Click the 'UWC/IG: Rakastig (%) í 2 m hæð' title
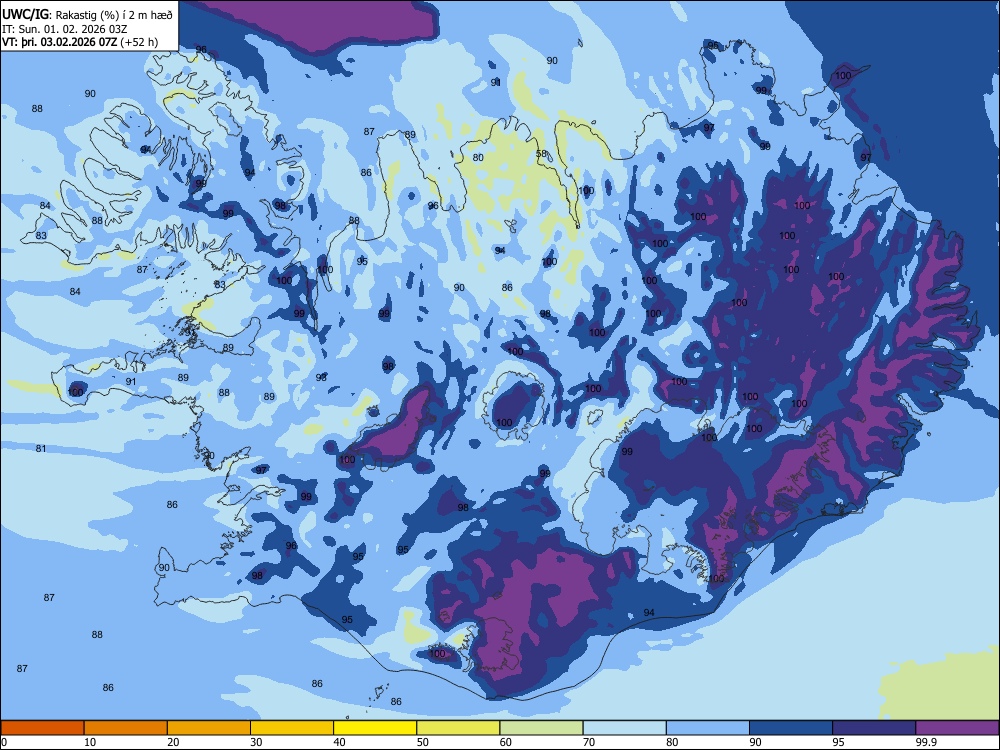 click(x=87, y=14)
